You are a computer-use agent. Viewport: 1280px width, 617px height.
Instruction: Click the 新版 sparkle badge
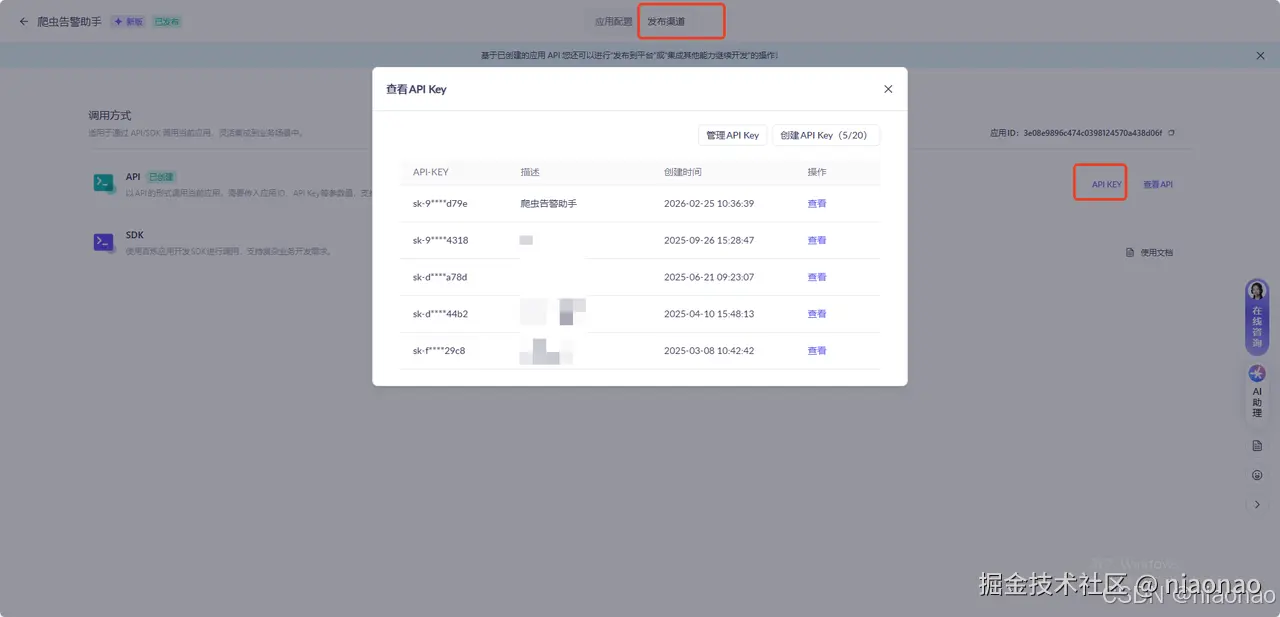[126, 20]
